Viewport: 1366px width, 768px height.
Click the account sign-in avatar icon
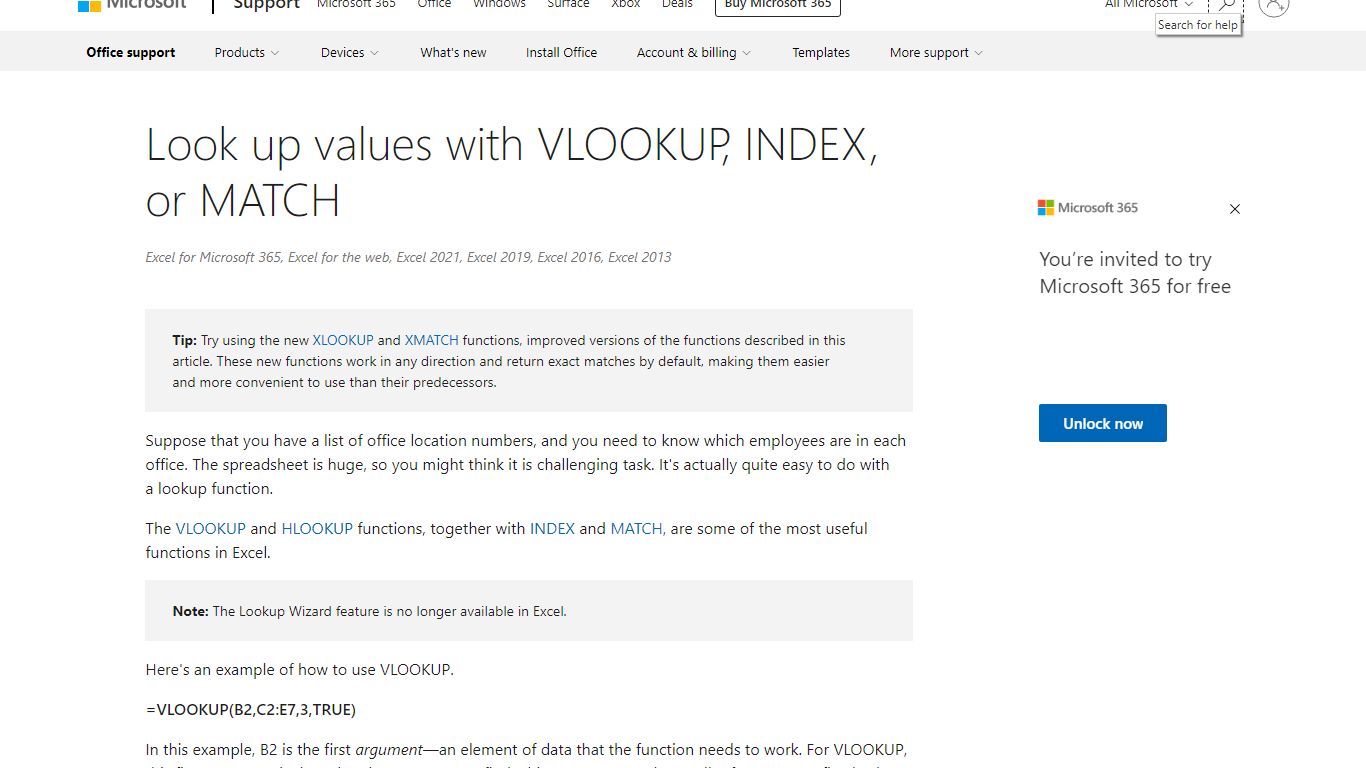1273,5
